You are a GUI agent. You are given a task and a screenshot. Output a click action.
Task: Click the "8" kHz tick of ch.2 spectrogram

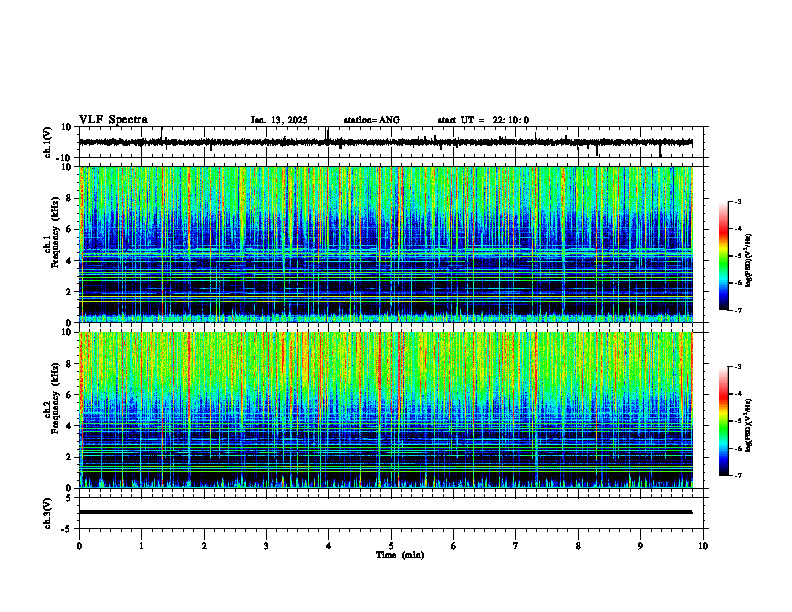click(70, 364)
